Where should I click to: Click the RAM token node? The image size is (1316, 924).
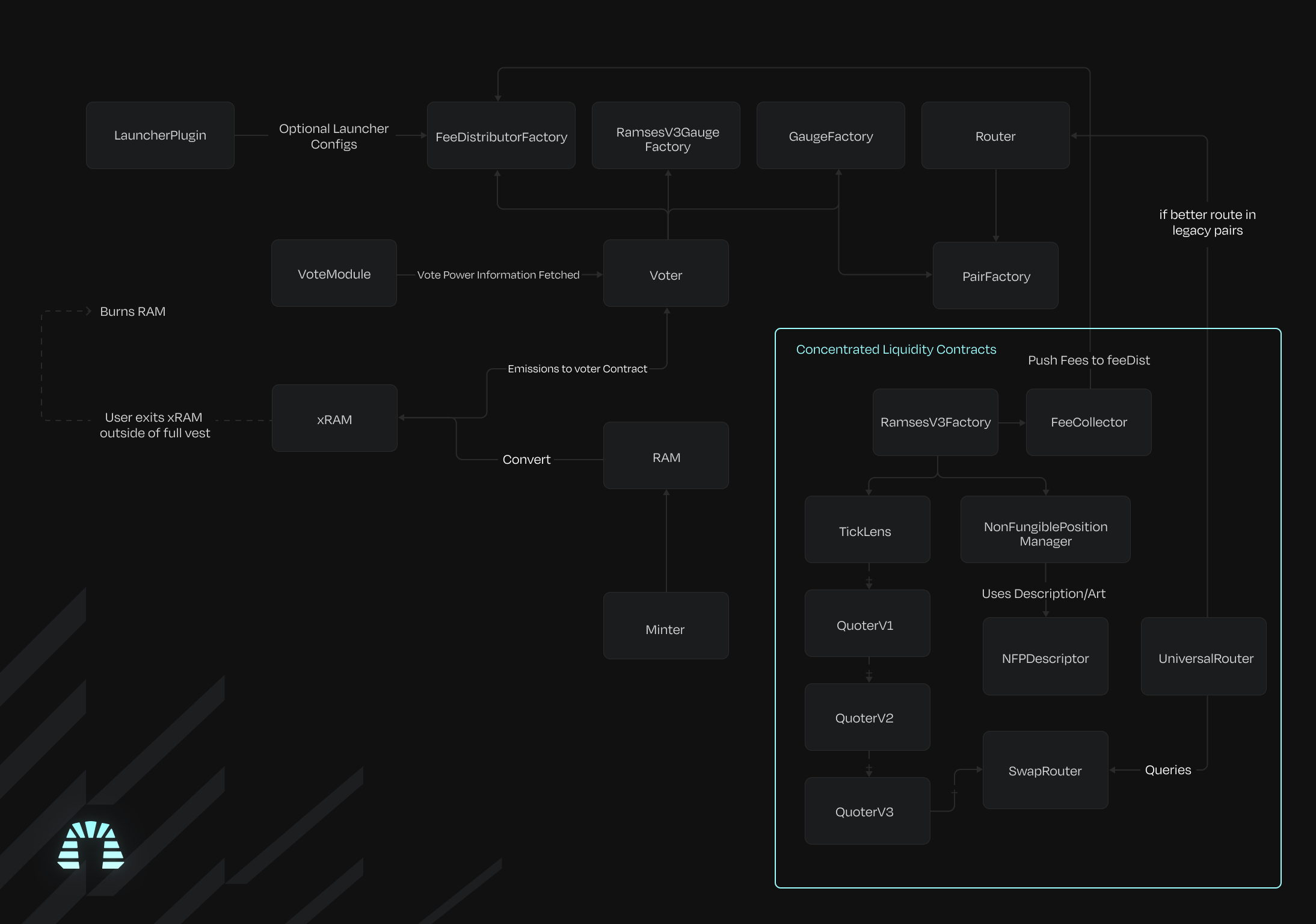[x=666, y=456]
